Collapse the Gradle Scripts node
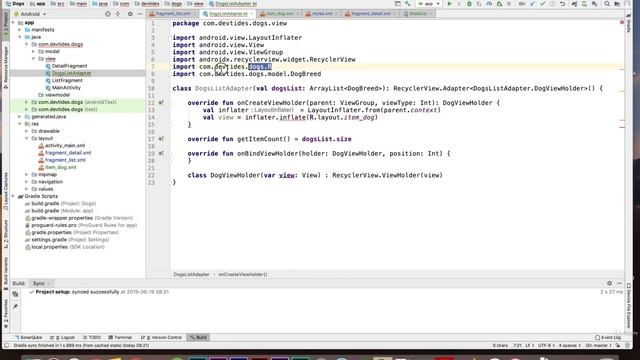The height and width of the screenshot is (360, 640). pyautogui.click(x=13, y=196)
